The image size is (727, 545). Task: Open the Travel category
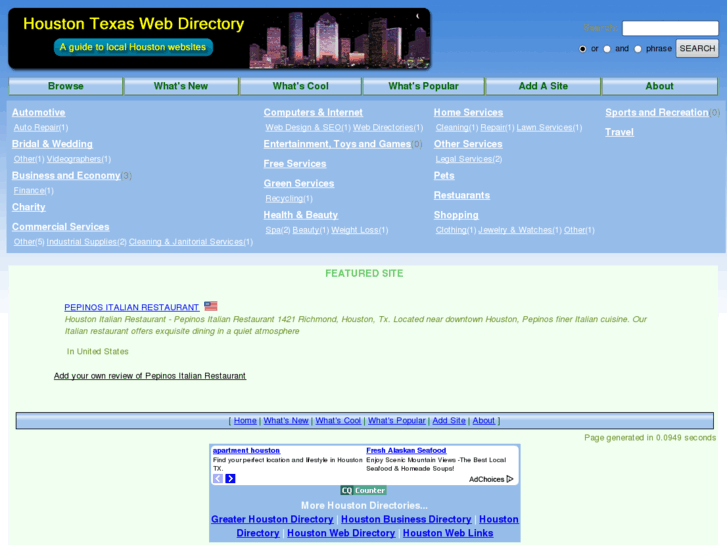(x=619, y=132)
